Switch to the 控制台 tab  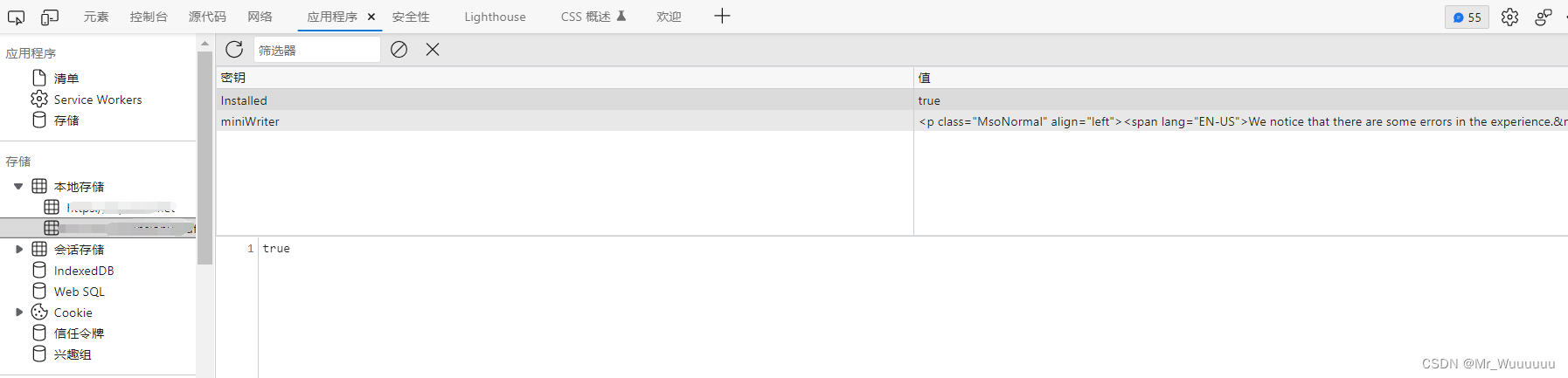(149, 17)
